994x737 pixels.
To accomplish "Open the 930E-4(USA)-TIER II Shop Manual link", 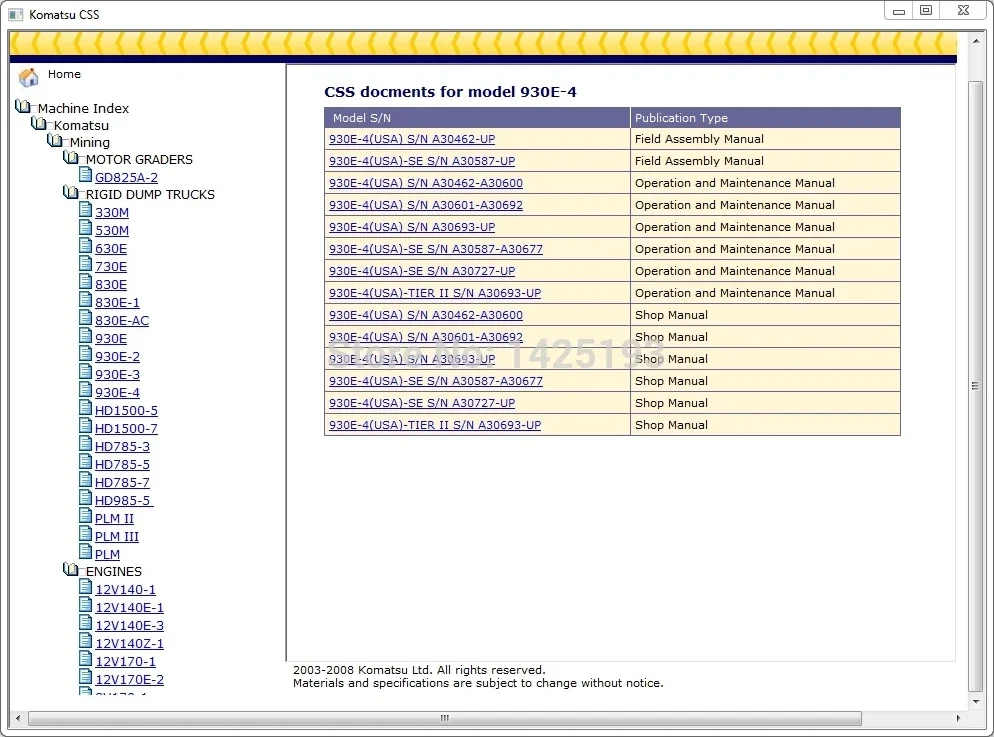I will point(435,425).
